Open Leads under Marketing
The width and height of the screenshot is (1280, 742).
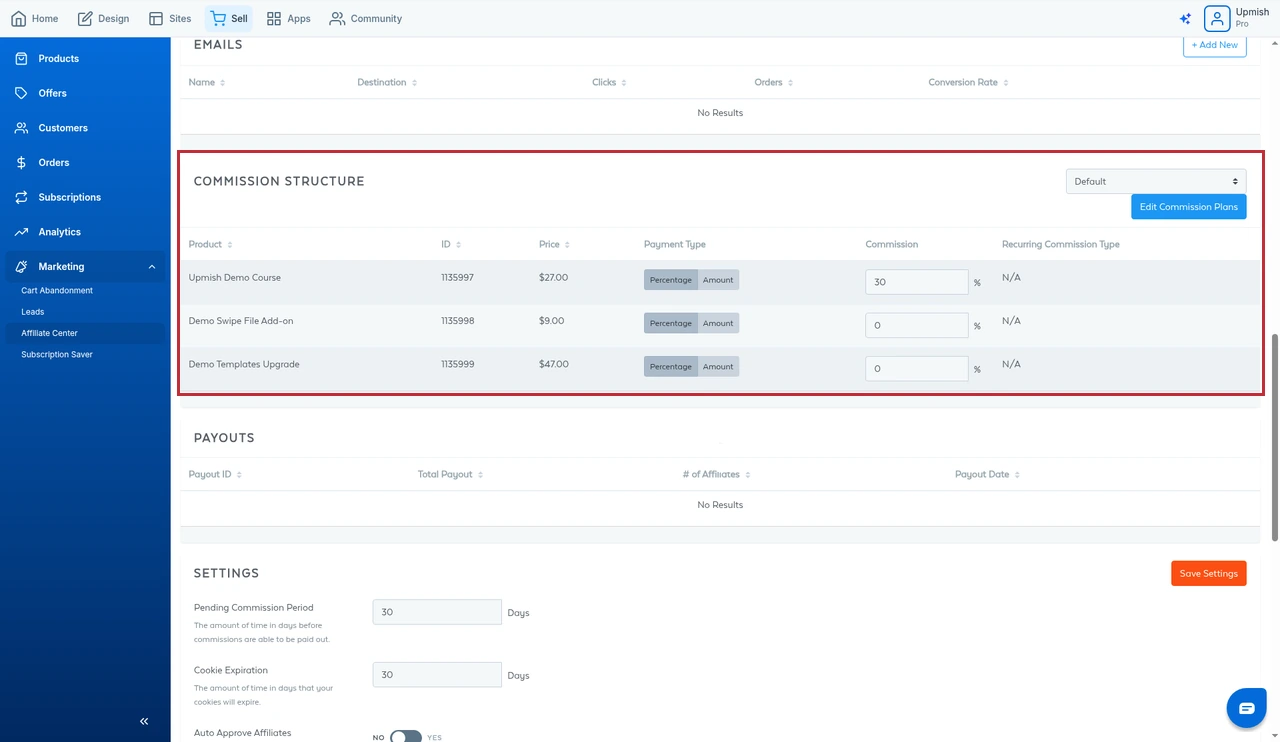33,312
